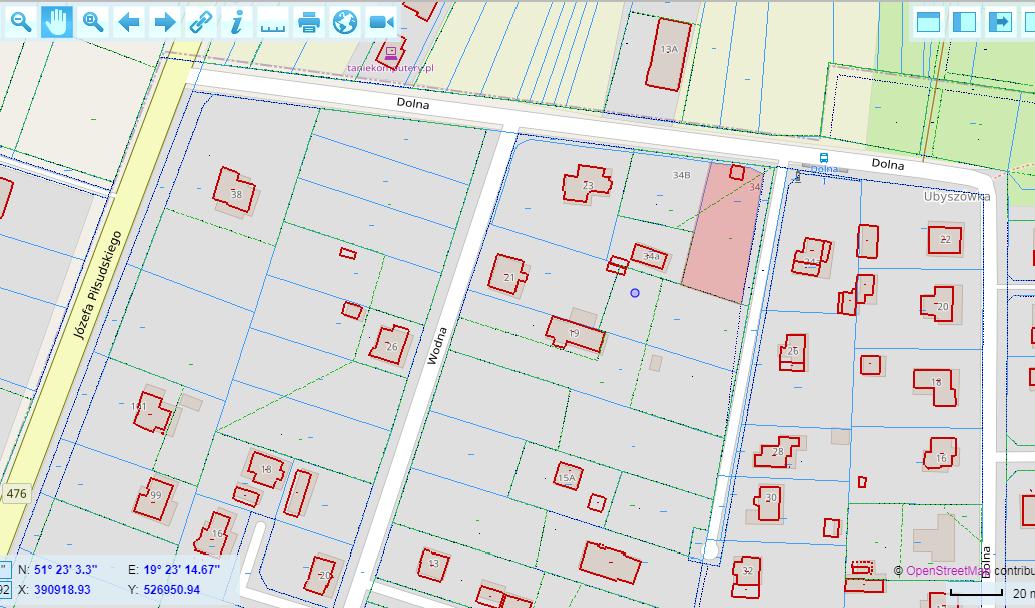1035x608 pixels.
Task: Select the zoom out magnifier tool
Action: [x=21, y=22]
